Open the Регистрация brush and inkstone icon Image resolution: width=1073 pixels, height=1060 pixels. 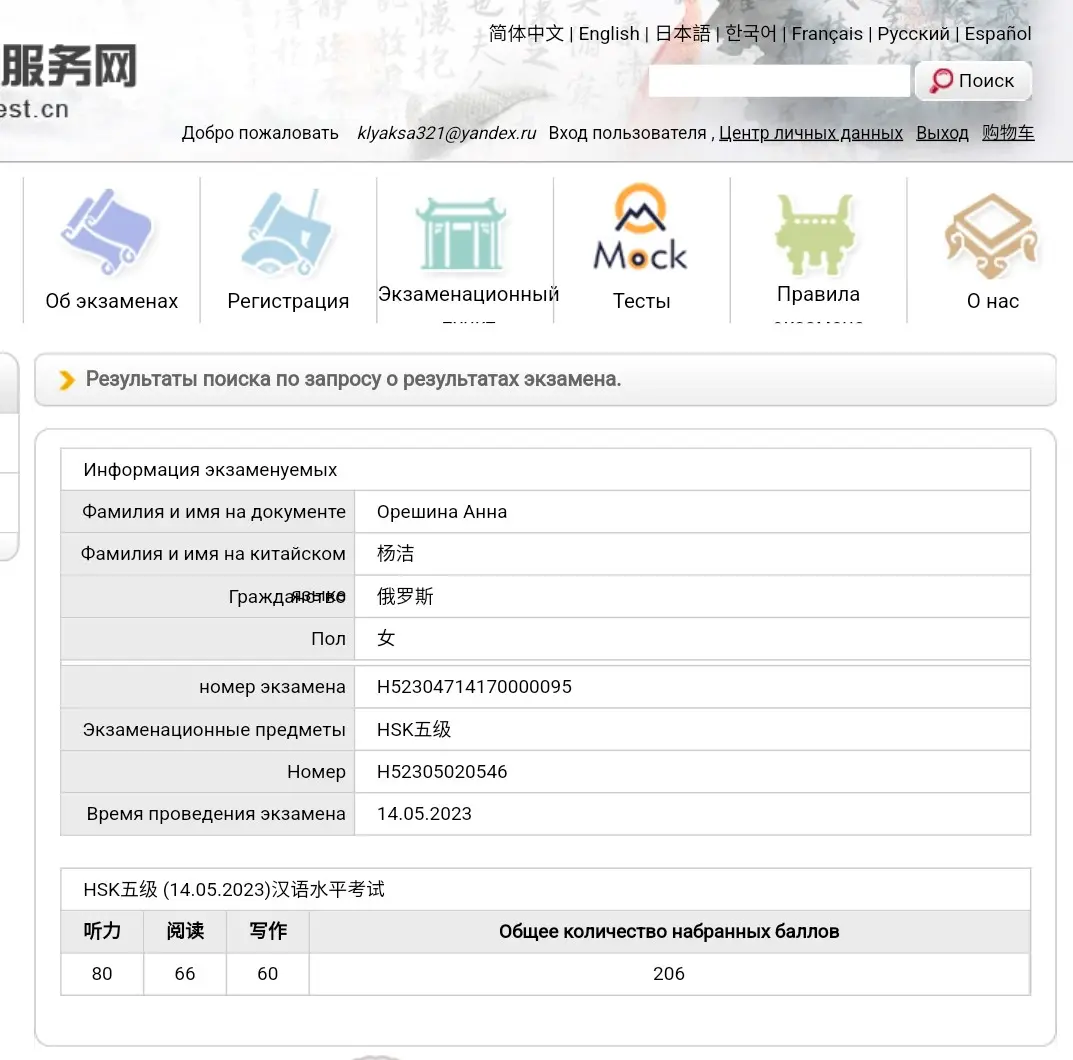pos(286,233)
